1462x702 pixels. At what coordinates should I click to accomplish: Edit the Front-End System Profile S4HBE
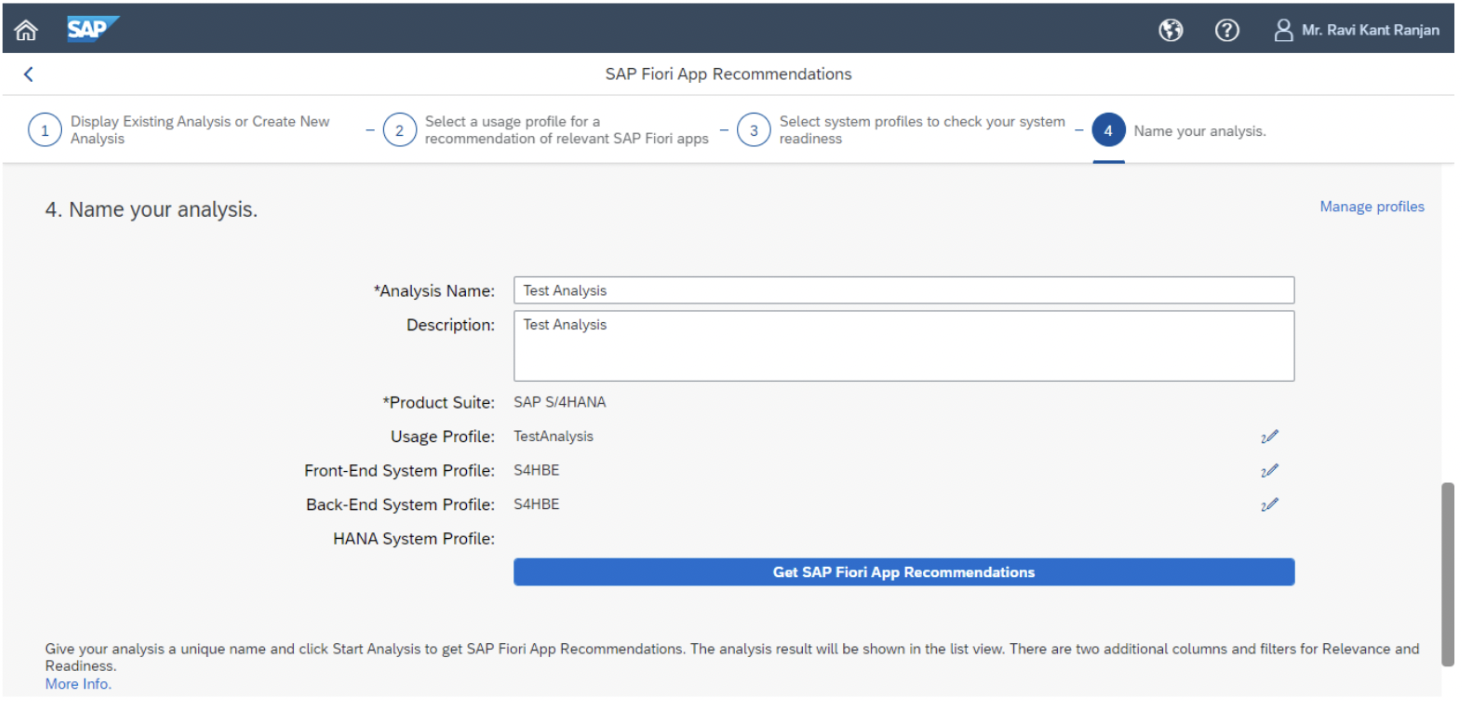pyautogui.click(x=1270, y=470)
